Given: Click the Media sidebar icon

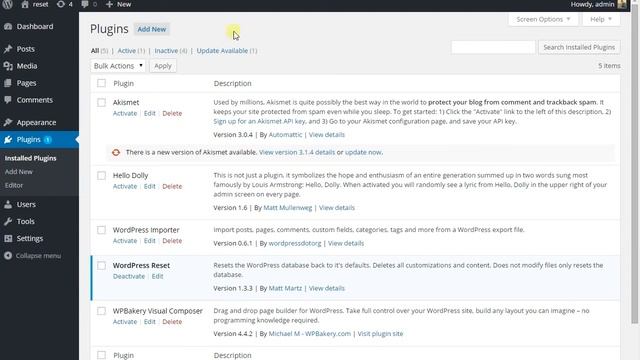Looking at the screenshot, I should [x=8, y=66].
